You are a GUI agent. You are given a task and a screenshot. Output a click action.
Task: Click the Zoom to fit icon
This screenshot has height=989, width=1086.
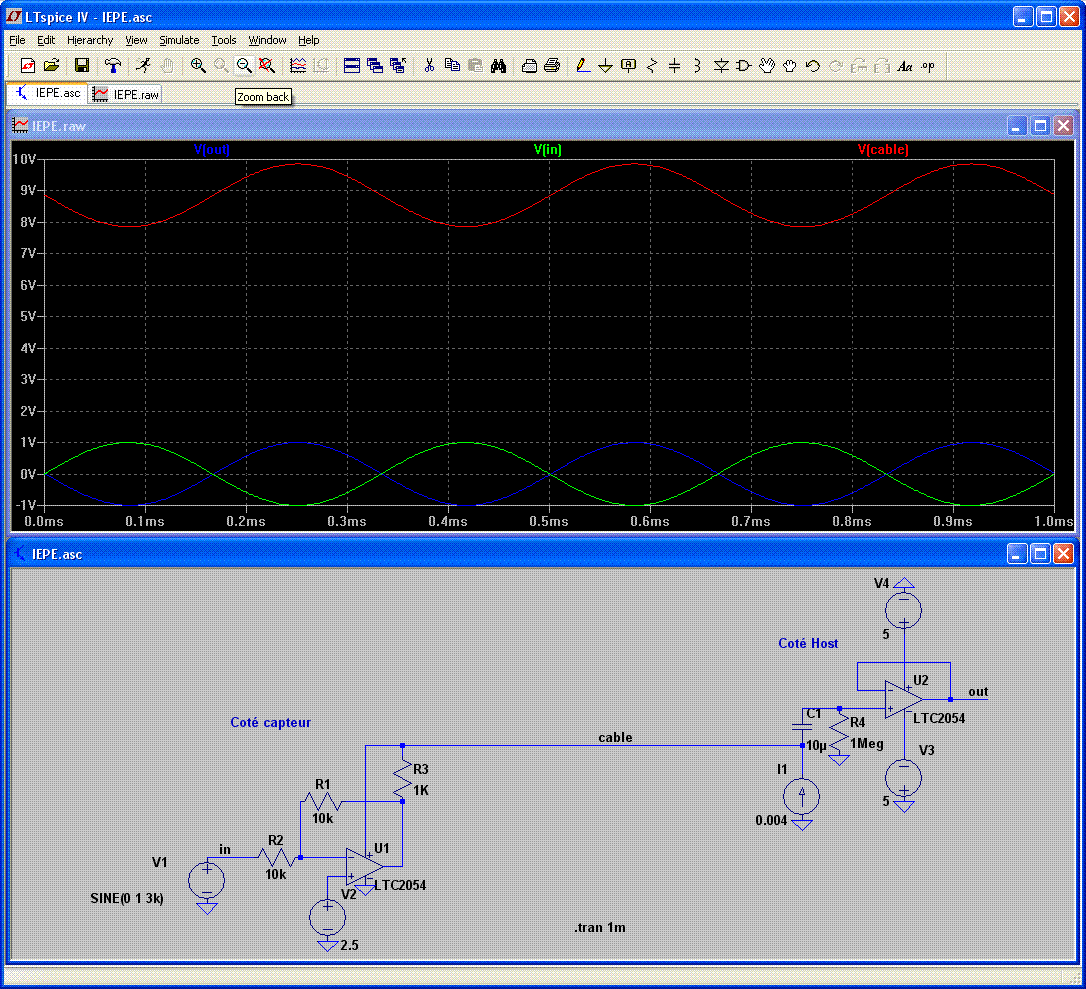(267, 66)
